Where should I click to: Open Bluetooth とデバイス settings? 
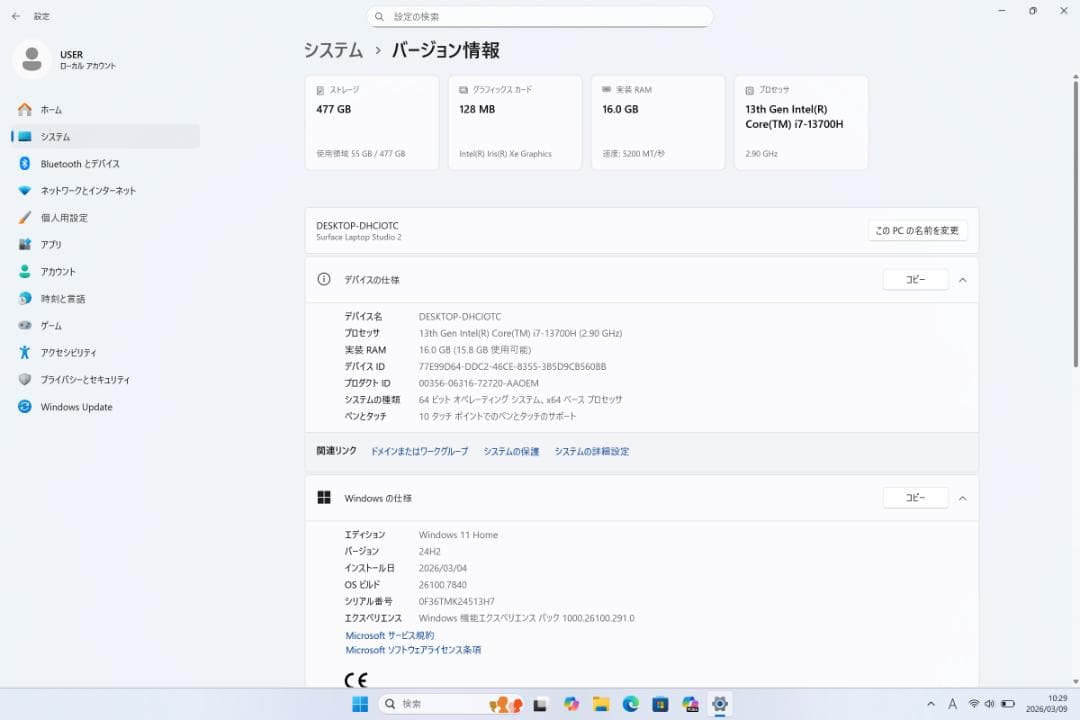pos(105,163)
